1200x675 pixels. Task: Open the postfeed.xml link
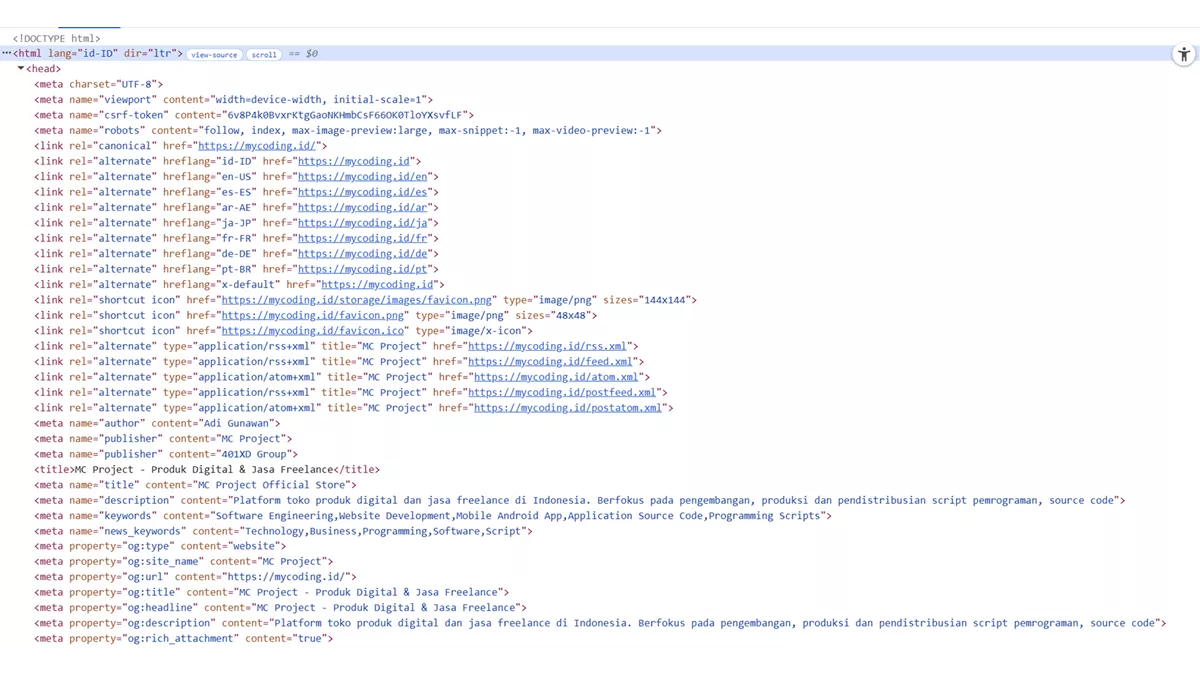[x=564, y=393]
